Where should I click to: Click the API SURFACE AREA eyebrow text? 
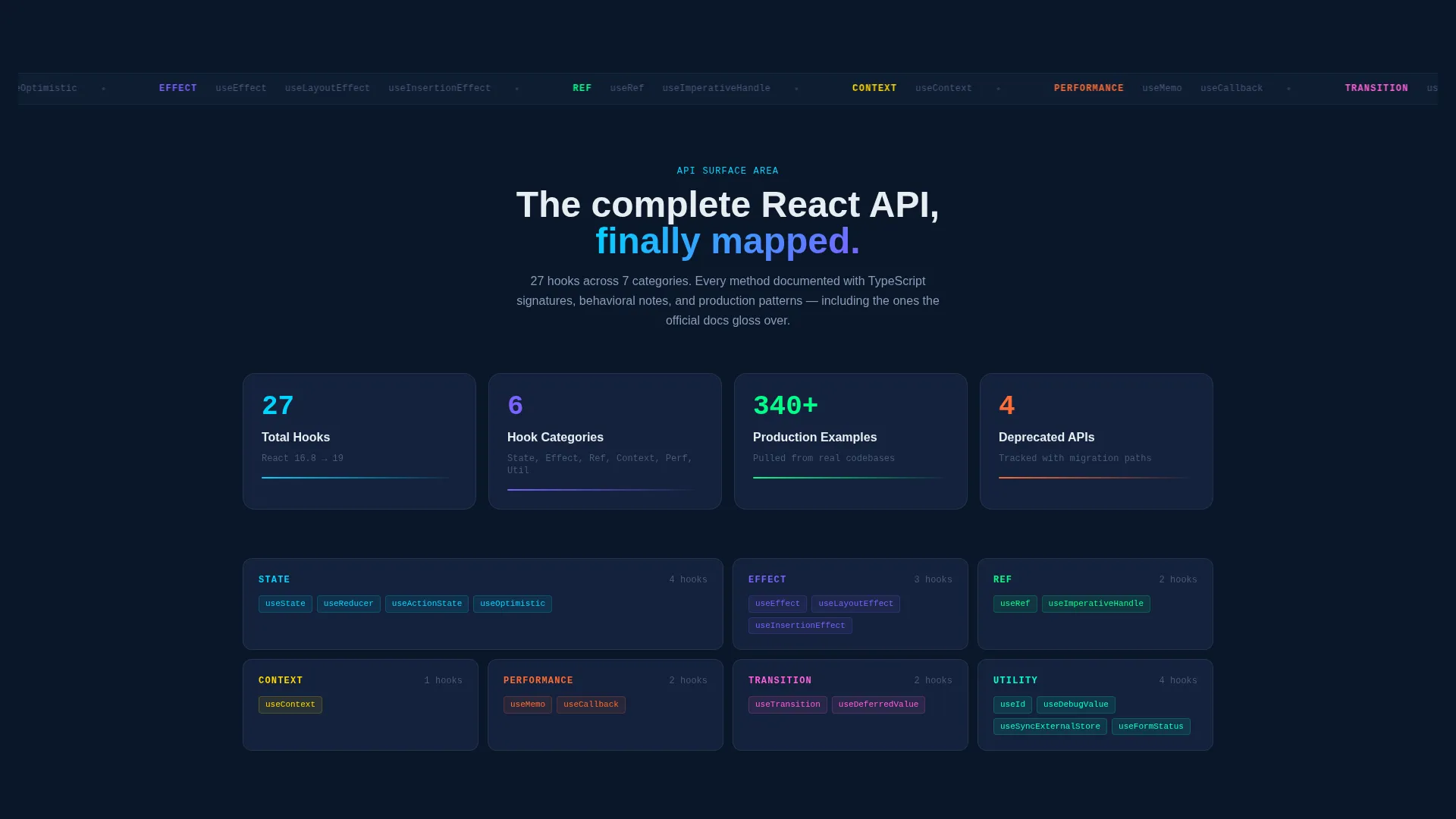tap(728, 171)
